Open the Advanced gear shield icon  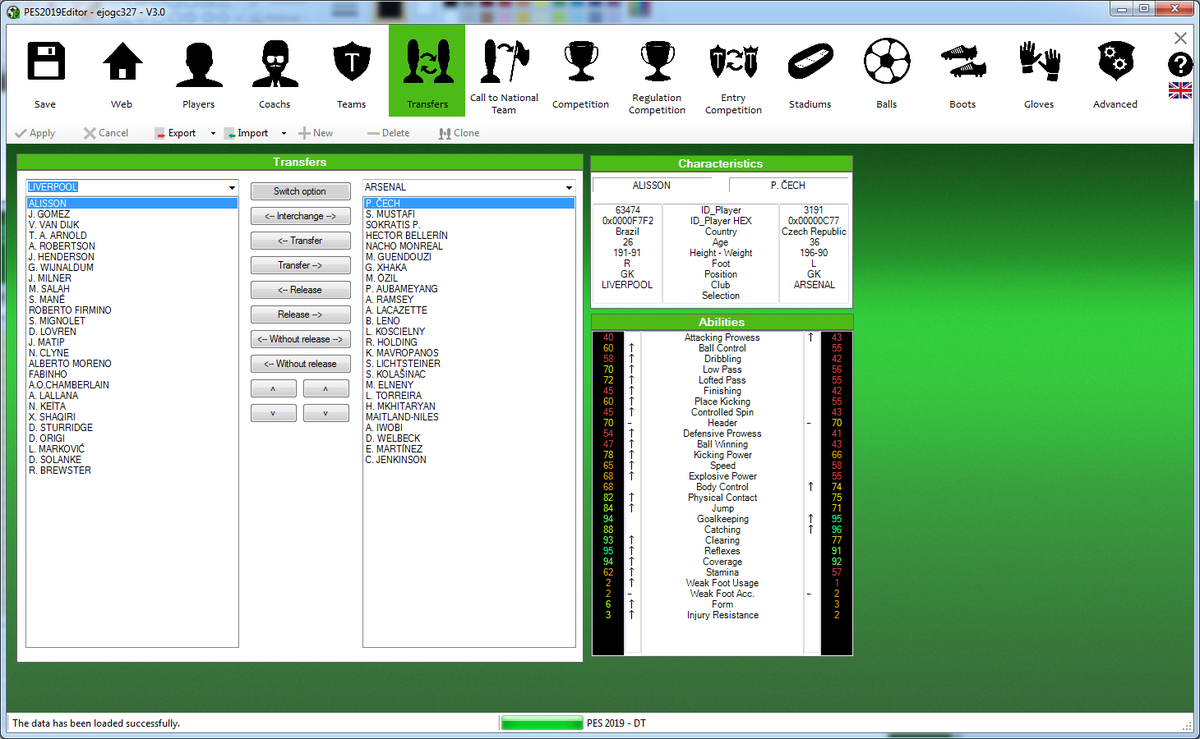[x=1115, y=62]
